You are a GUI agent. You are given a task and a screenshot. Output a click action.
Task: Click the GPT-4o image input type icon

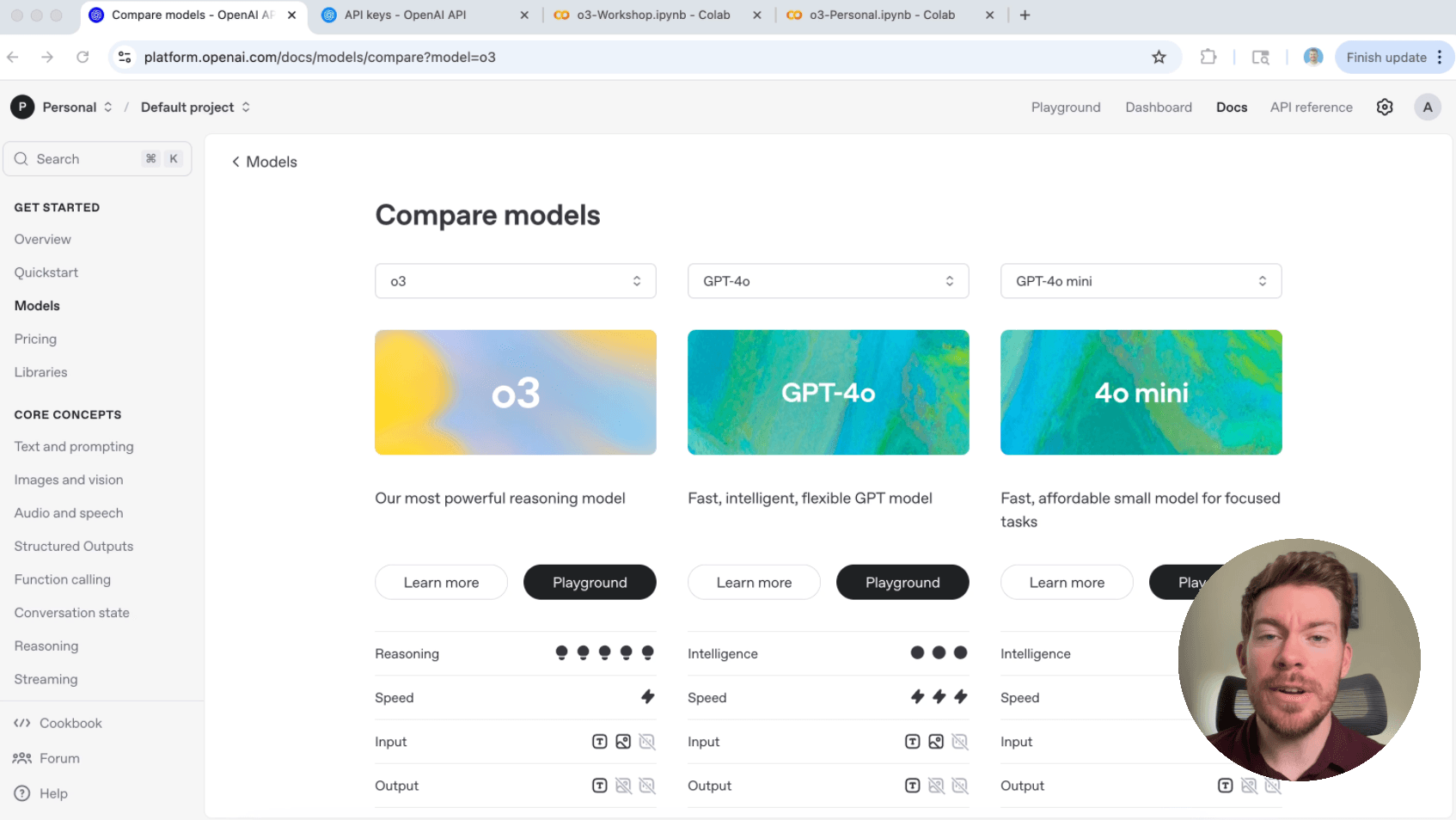(936, 742)
